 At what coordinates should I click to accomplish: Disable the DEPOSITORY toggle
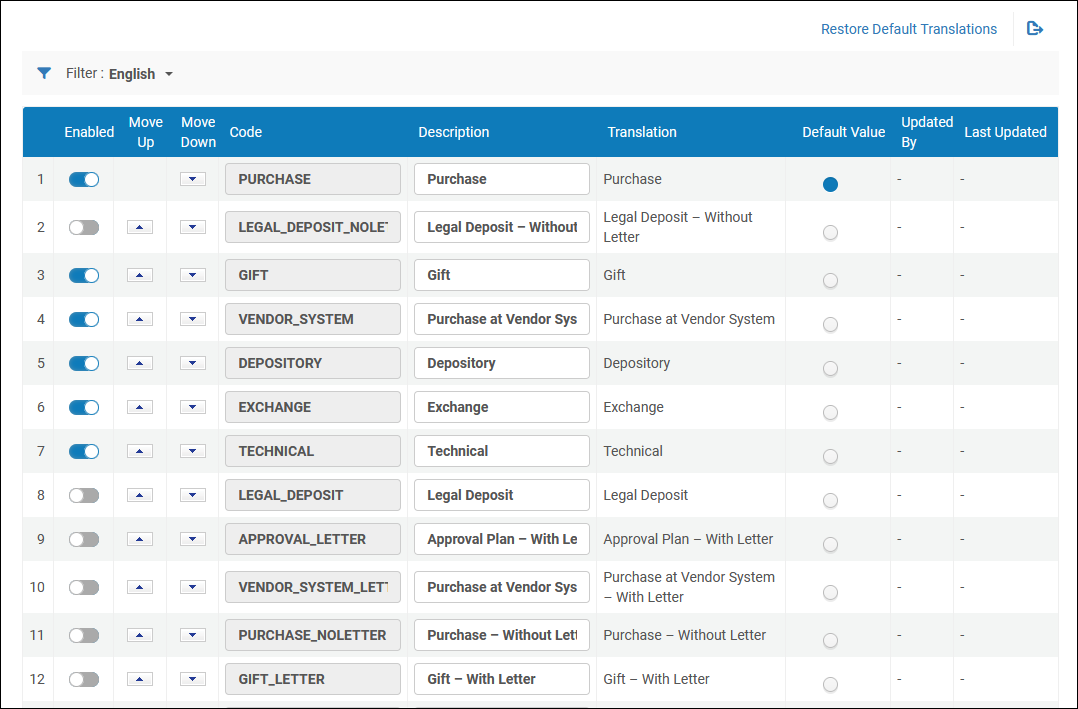[84, 364]
